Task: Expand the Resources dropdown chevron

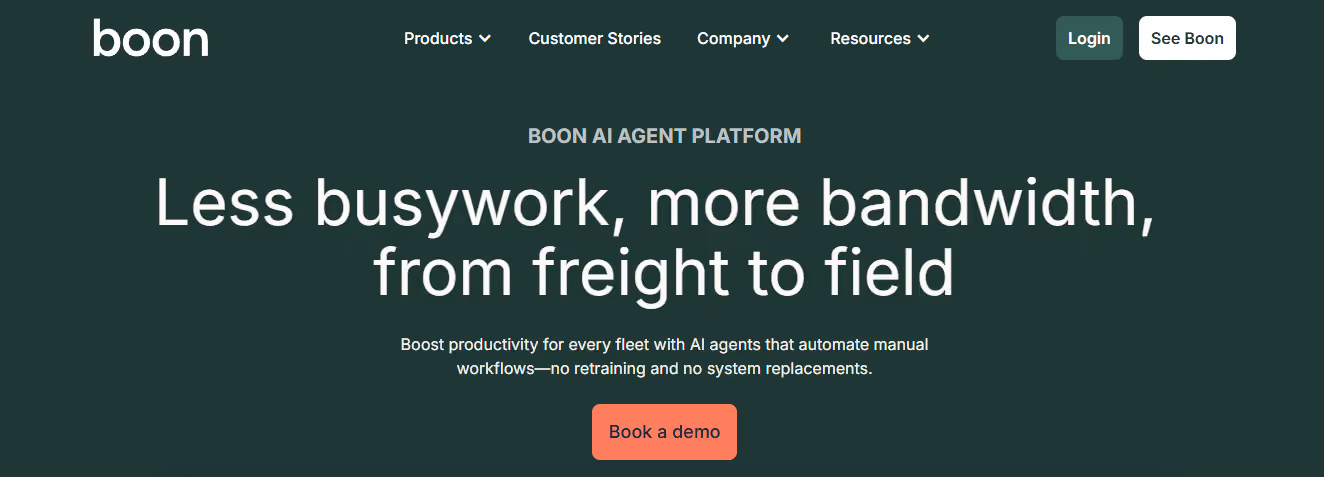Action: 923,39
